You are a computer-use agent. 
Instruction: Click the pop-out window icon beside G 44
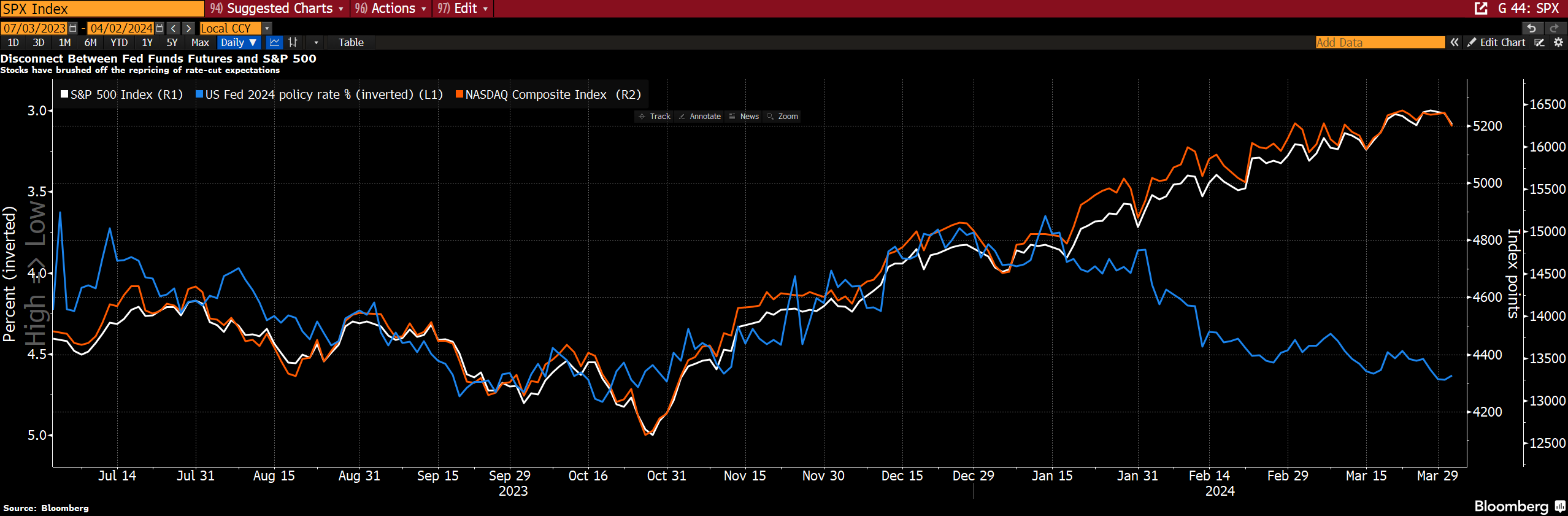[1482, 9]
